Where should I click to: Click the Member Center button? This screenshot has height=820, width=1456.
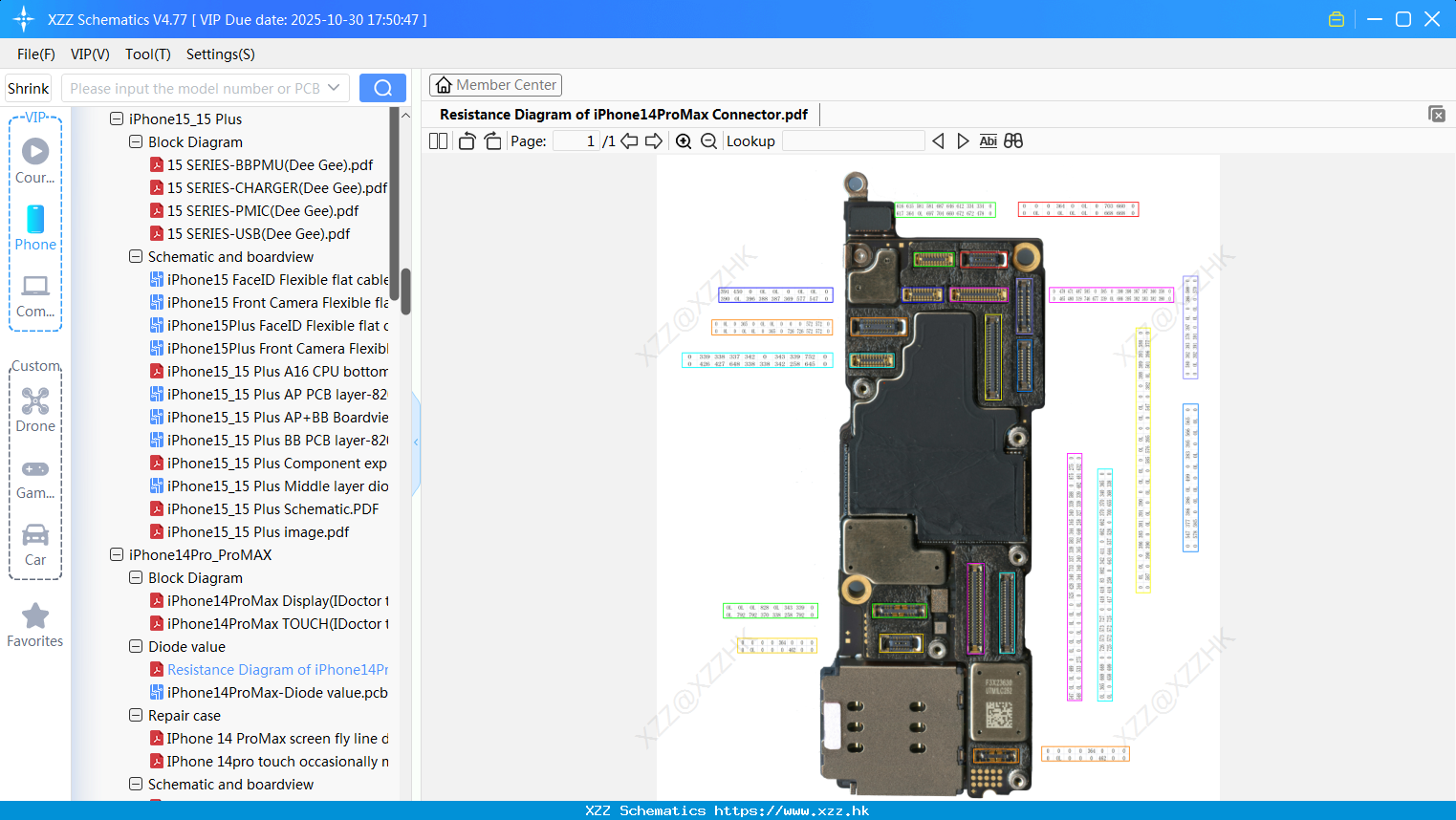495,85
